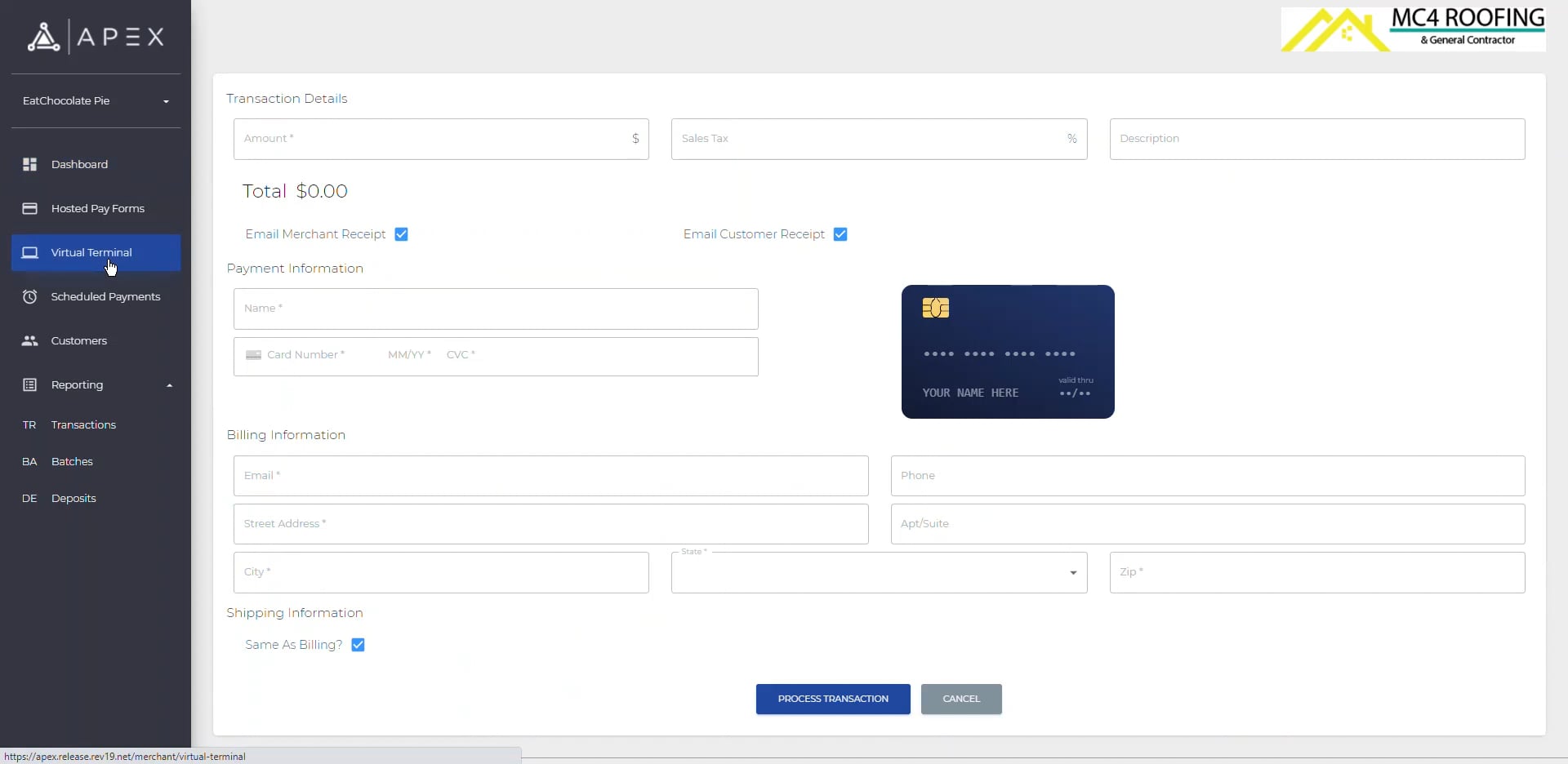The height and width of the screenshot is (764, 1568).
Task: Collapse the Reporting section
Action: [x=169, y=384]
